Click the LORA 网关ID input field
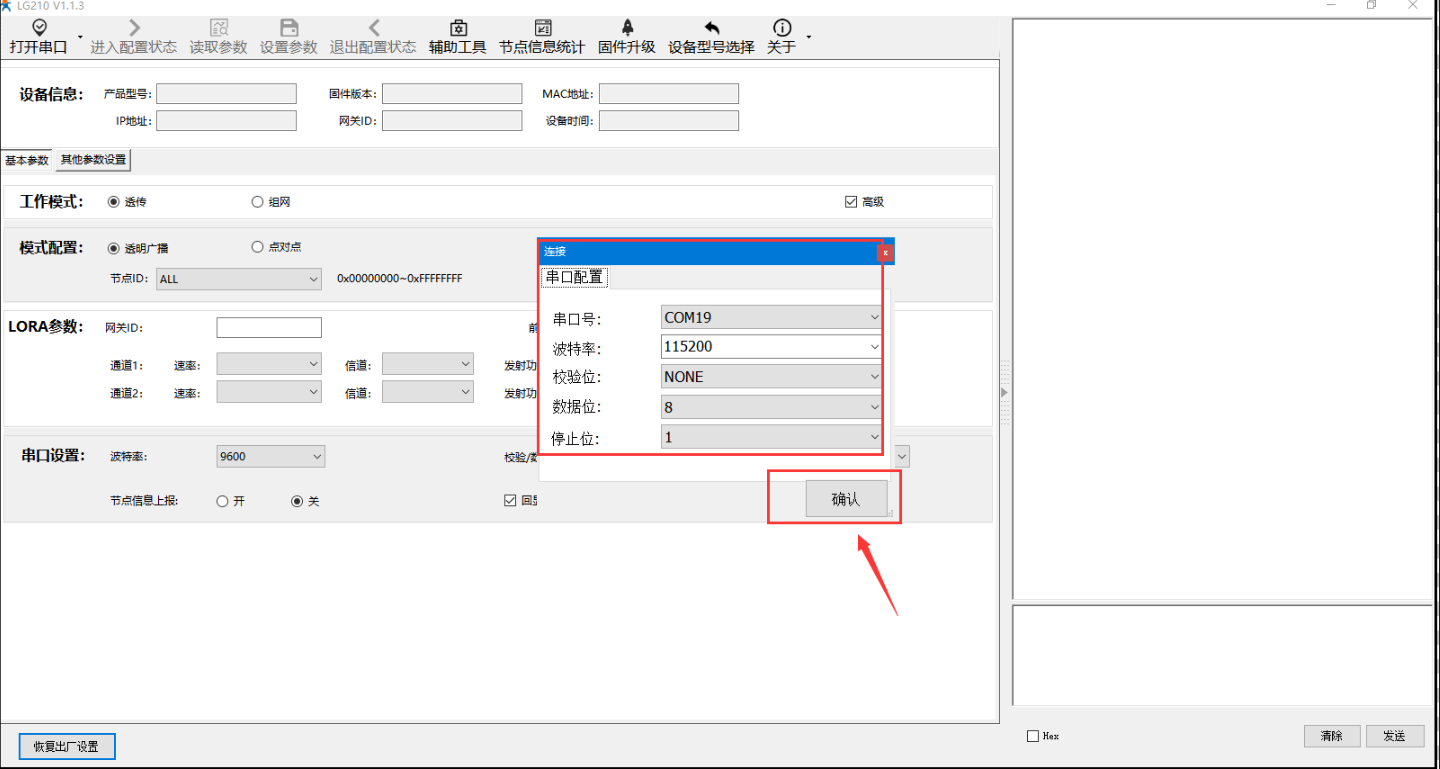Image resolution: width=1440 pixels, height=769 pixels. (x=269, y=328)
